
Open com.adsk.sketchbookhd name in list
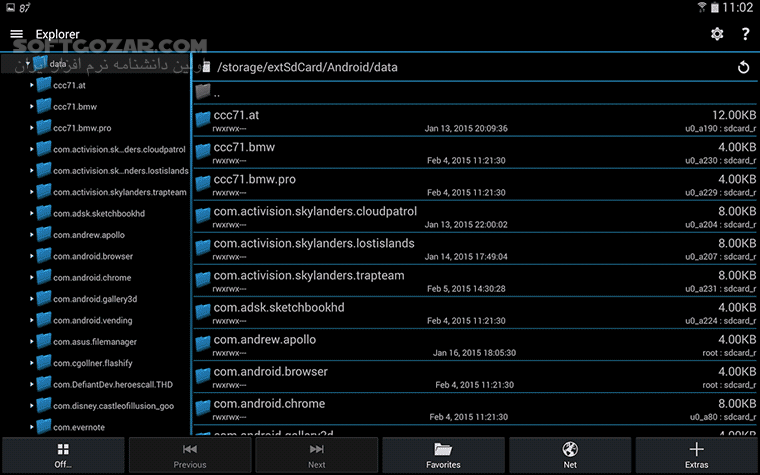pos(279,307)
